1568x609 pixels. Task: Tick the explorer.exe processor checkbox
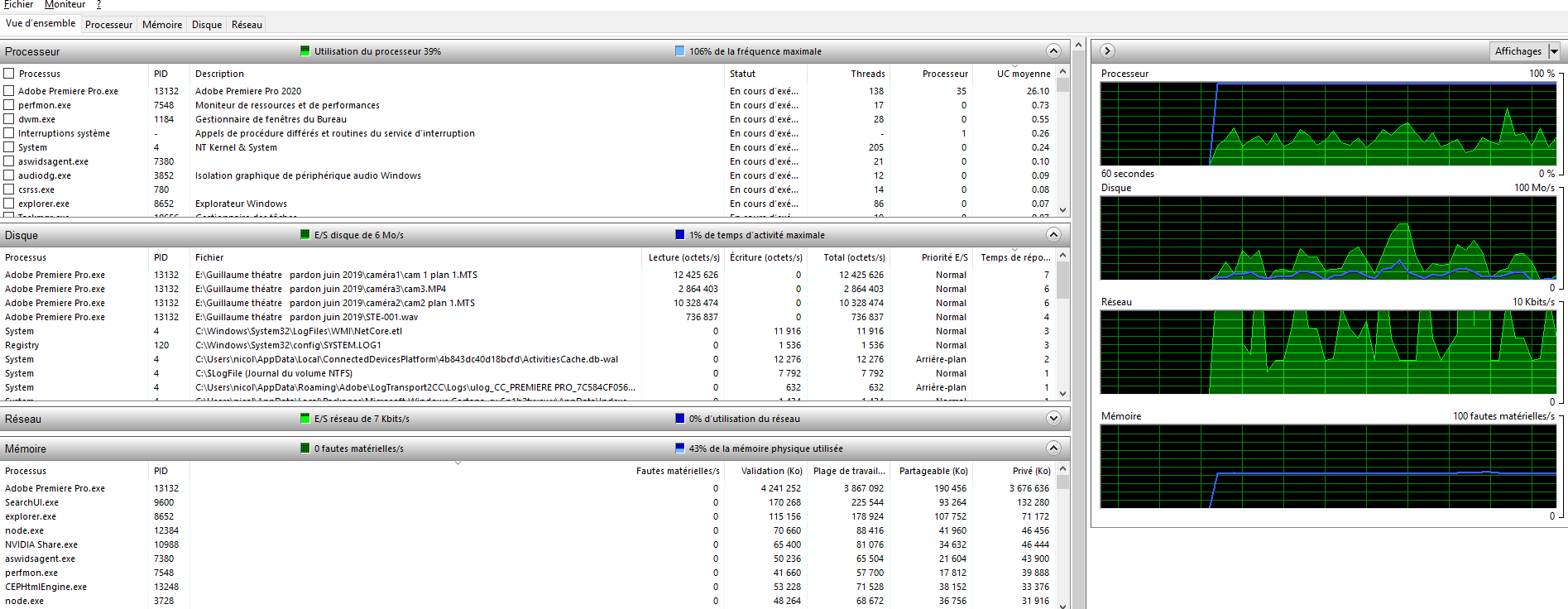9,204
